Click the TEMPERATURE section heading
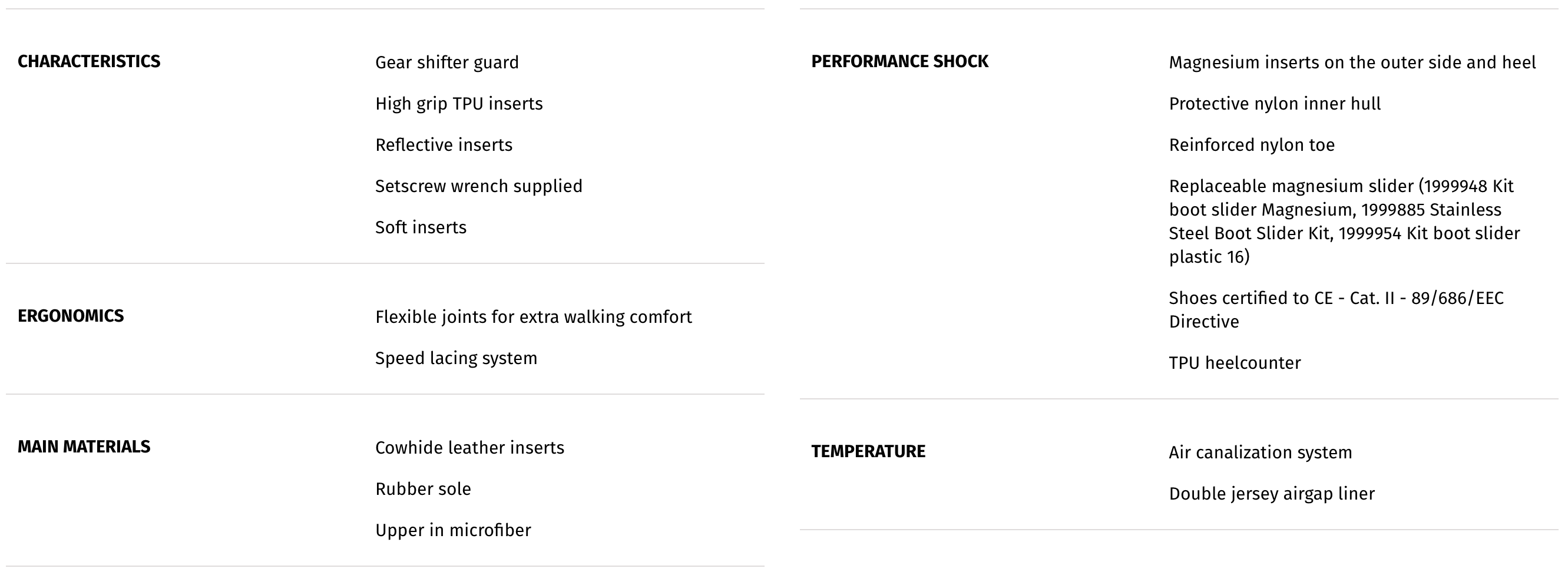1568x575 pixels. (x=868, y=451)
